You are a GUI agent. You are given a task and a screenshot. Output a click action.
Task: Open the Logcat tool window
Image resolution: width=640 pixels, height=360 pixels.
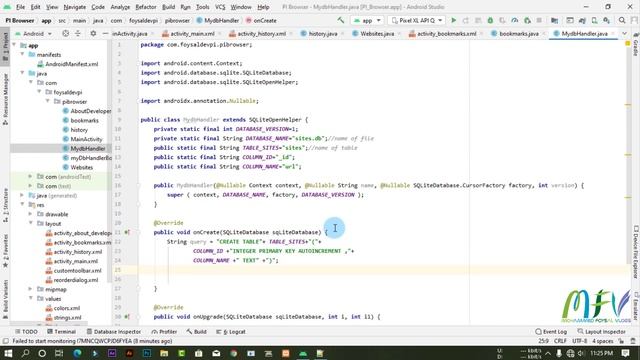pyautogui.click(x=231, y=332)
